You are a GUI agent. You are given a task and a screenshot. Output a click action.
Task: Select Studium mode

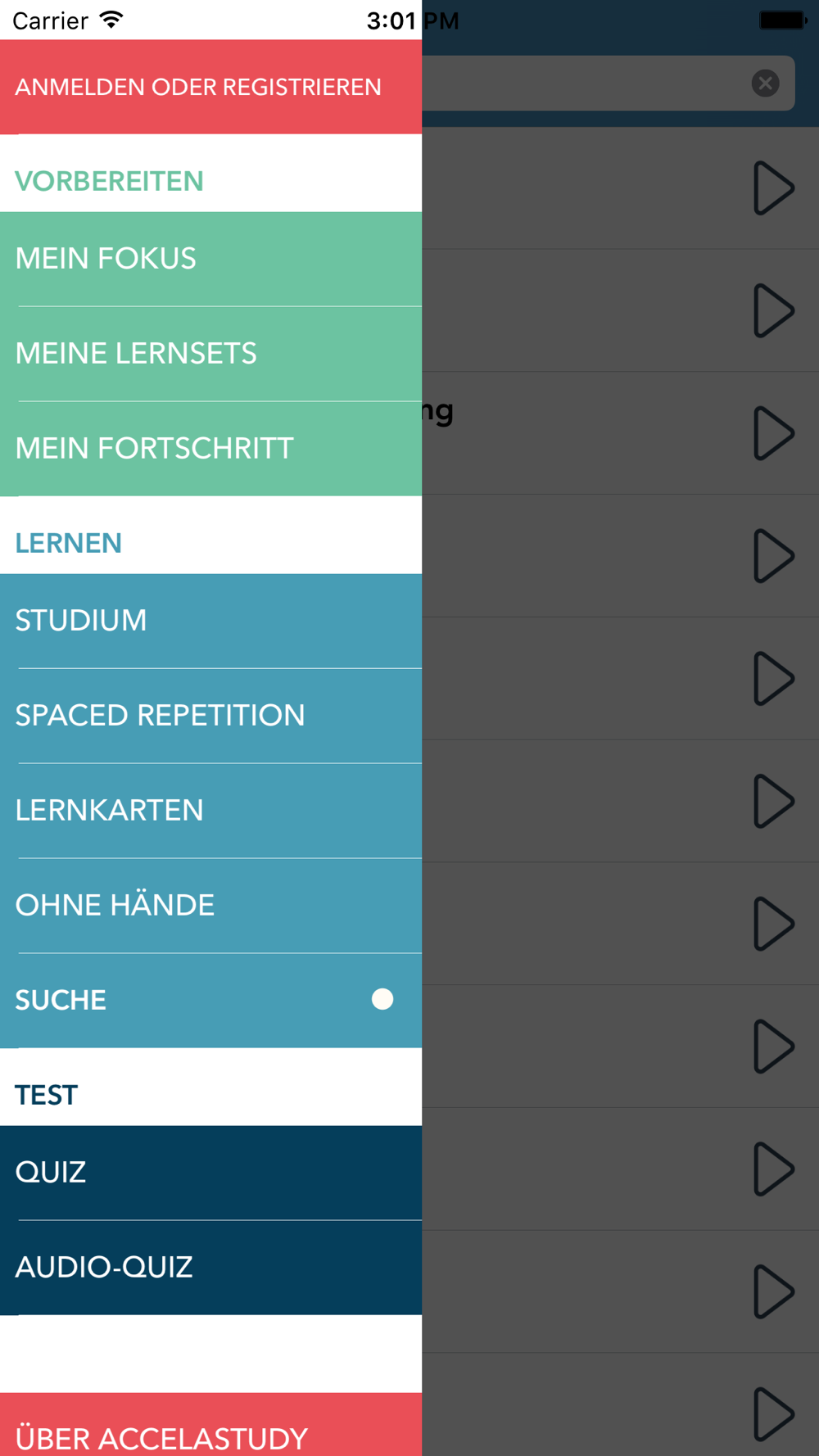210,621
